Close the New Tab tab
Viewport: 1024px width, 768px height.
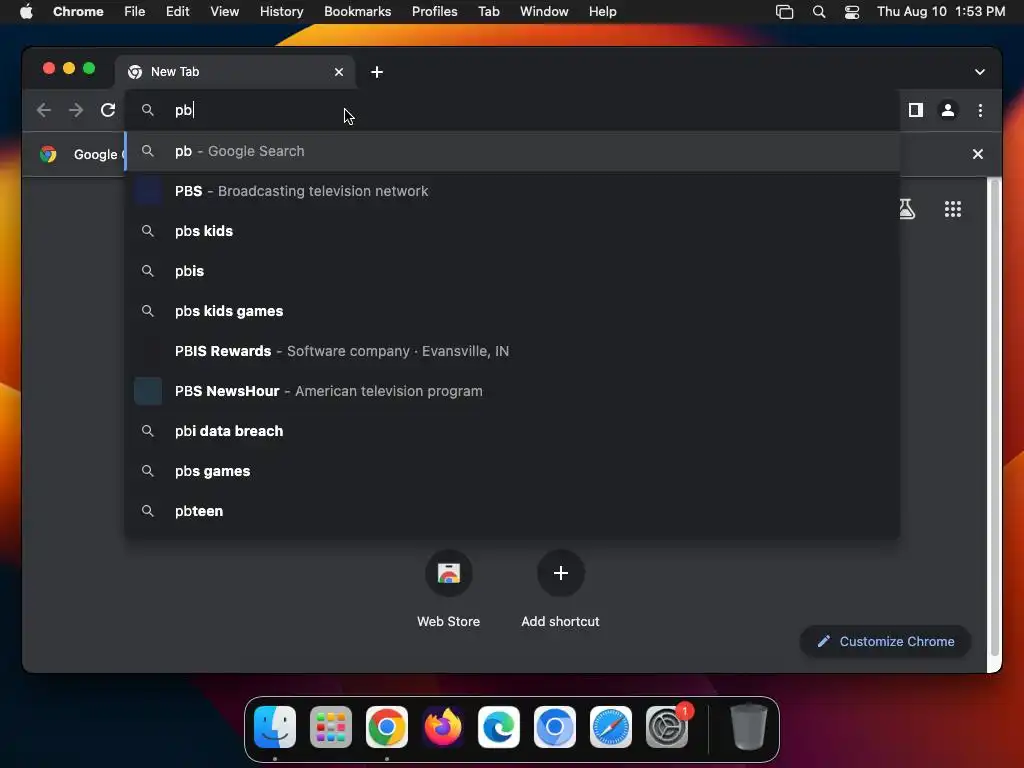tap(339, 72)
